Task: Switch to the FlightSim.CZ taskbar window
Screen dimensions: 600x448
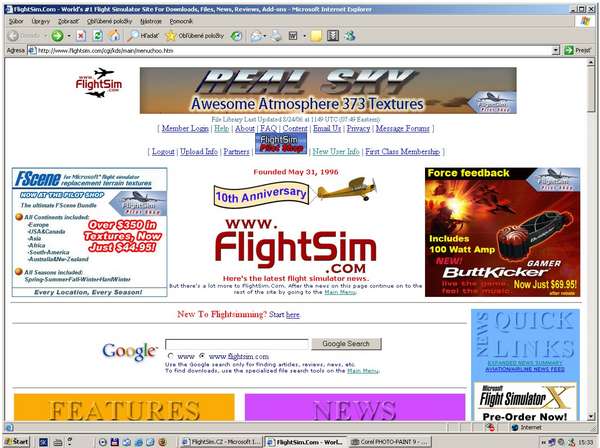Action: (221, 442)
